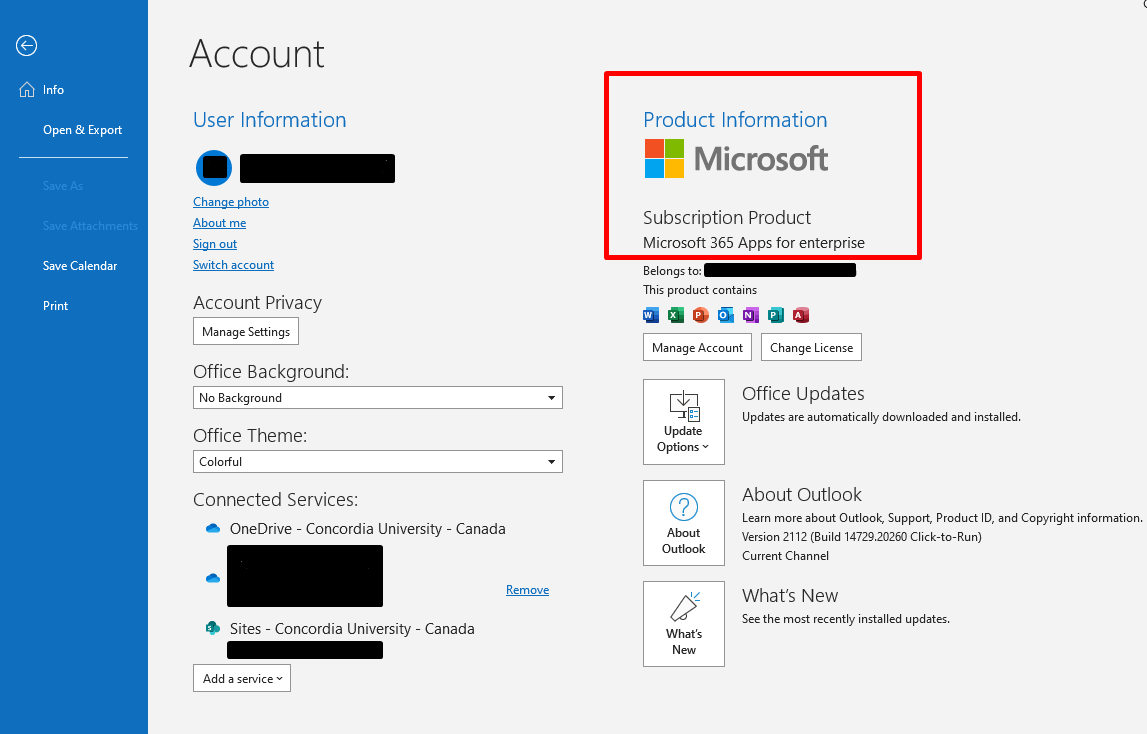
Task: Click the Switch account link
Action: tap(233, 265)
